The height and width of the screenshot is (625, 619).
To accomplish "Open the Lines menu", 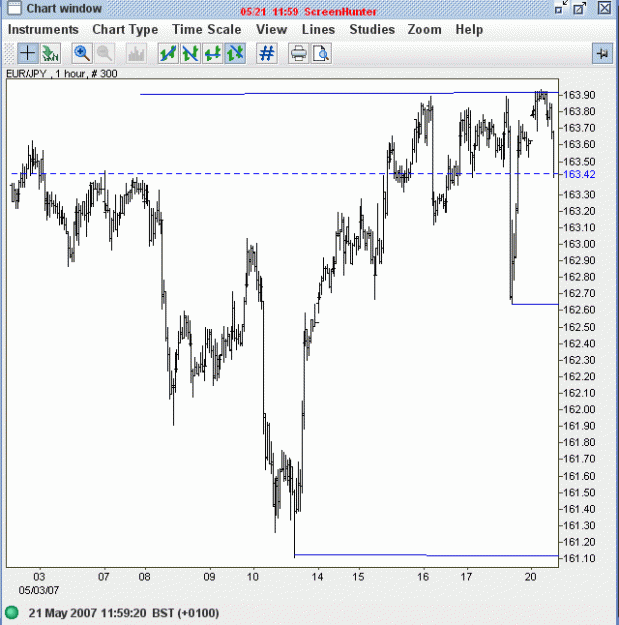I will tap(318, 29).
